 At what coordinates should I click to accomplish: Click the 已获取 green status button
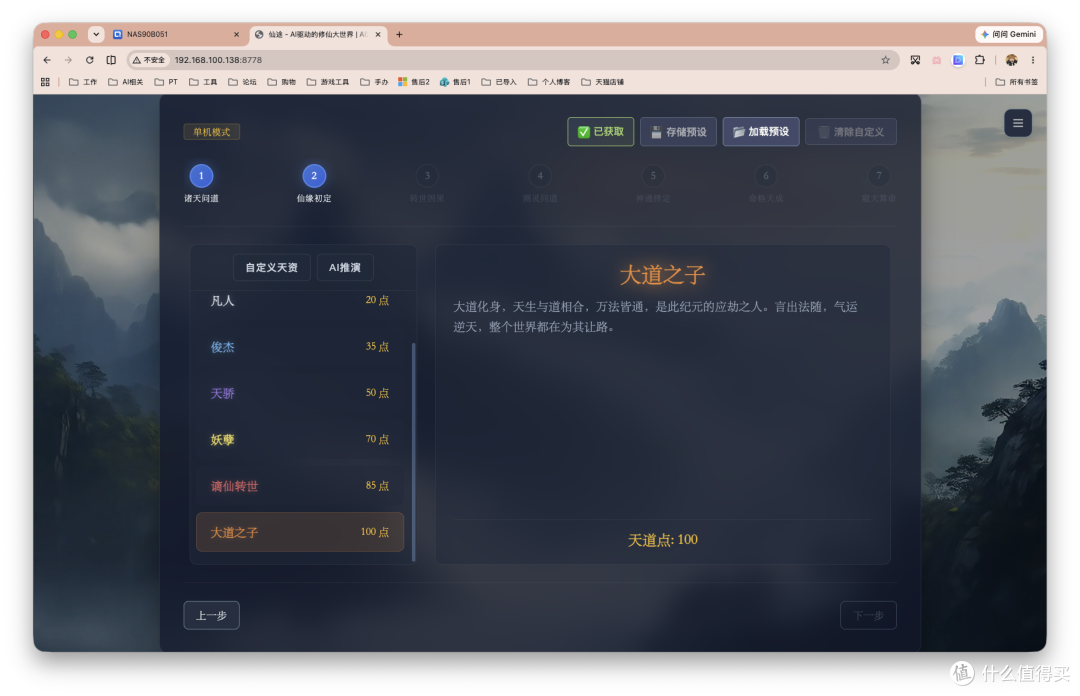pyautogui.click(x=601, y=132)
